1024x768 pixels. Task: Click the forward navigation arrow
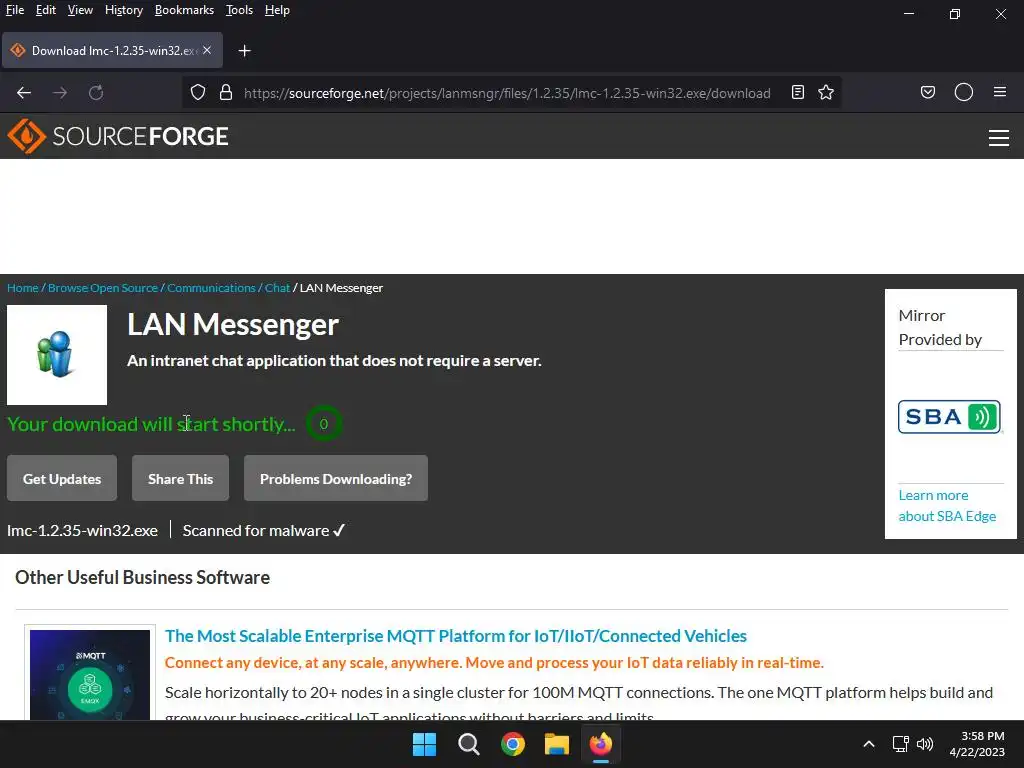pos(60,93)
